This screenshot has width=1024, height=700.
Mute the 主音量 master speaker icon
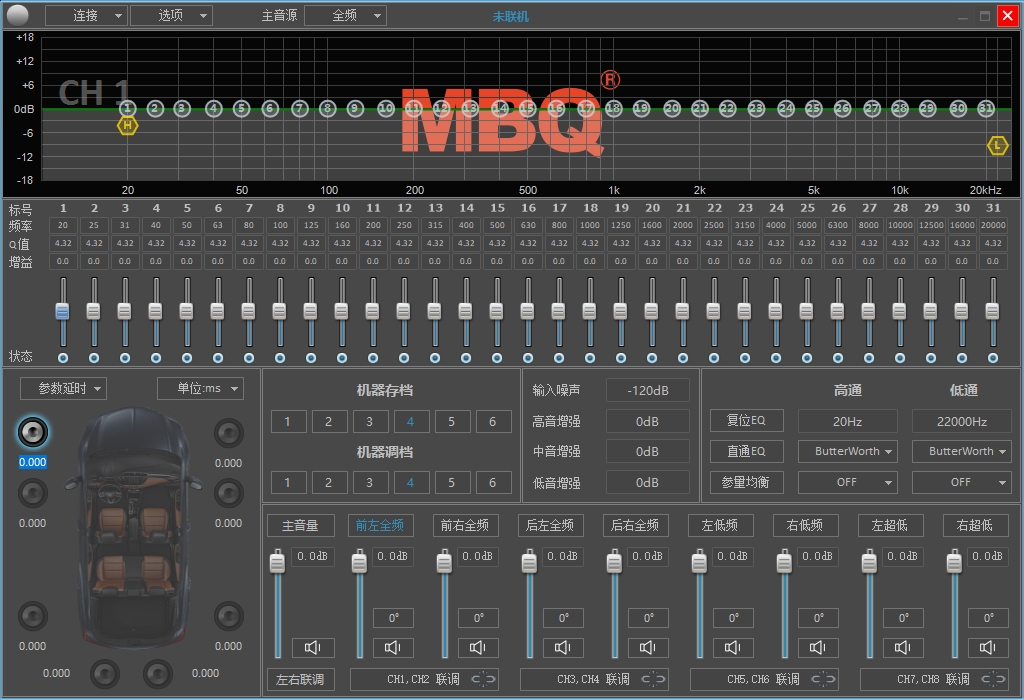coord(313,647)
